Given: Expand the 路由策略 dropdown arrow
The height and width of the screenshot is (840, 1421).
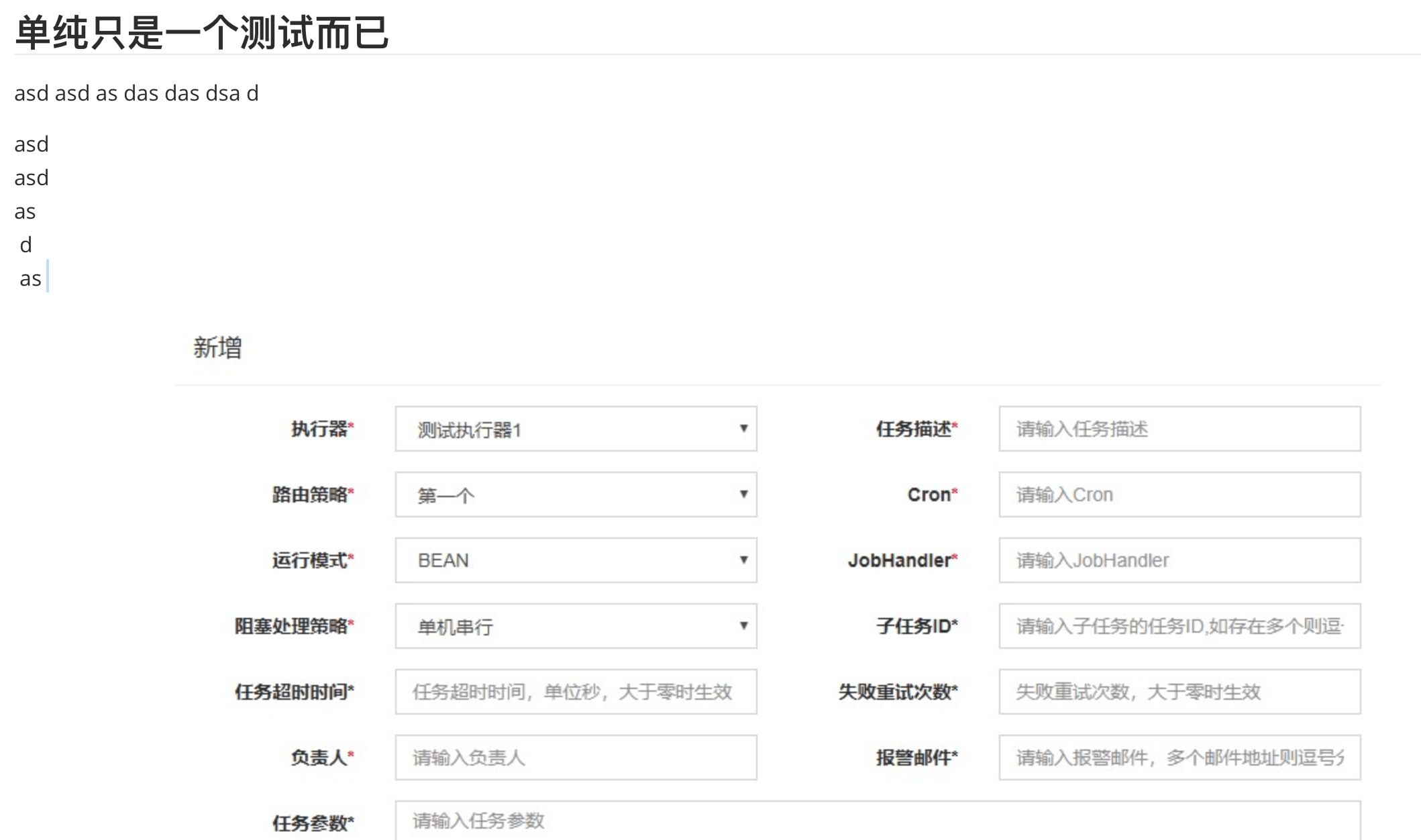Looking at the screenshot, I should [743, 494].
